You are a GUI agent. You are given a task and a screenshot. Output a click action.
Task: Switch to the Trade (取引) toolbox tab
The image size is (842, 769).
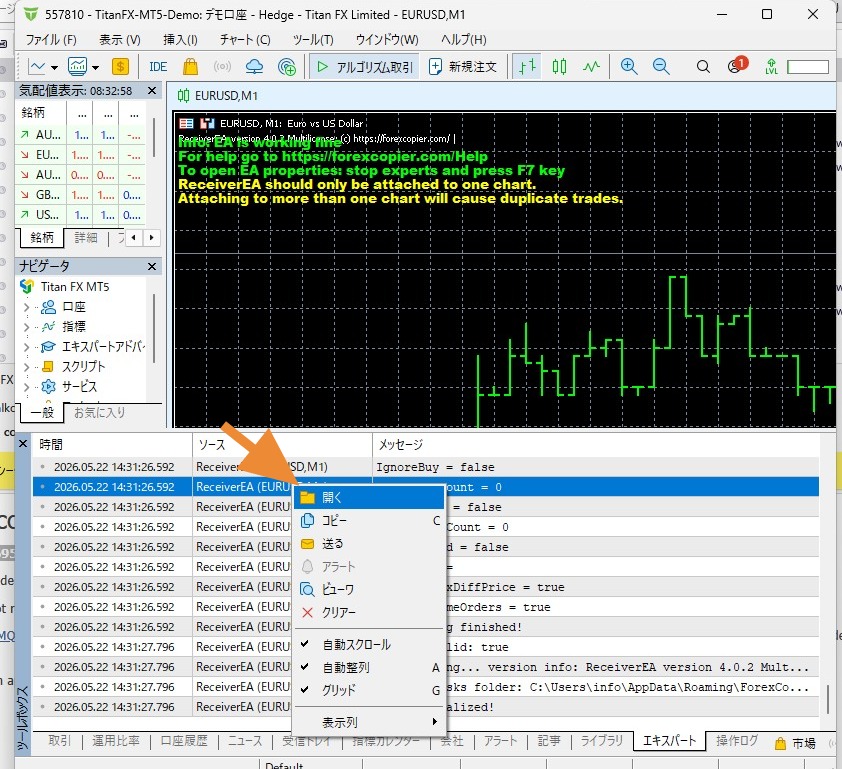tap(59, 741)
